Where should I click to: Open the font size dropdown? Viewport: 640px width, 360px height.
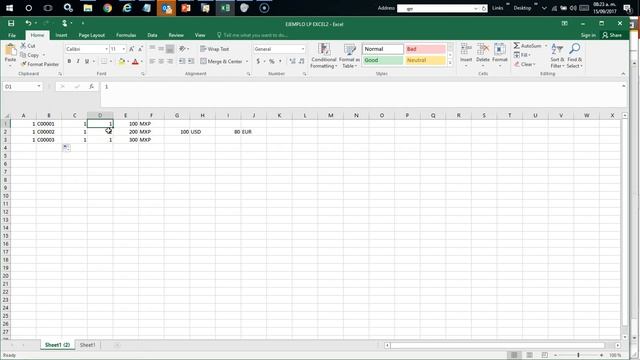point(124,49)
